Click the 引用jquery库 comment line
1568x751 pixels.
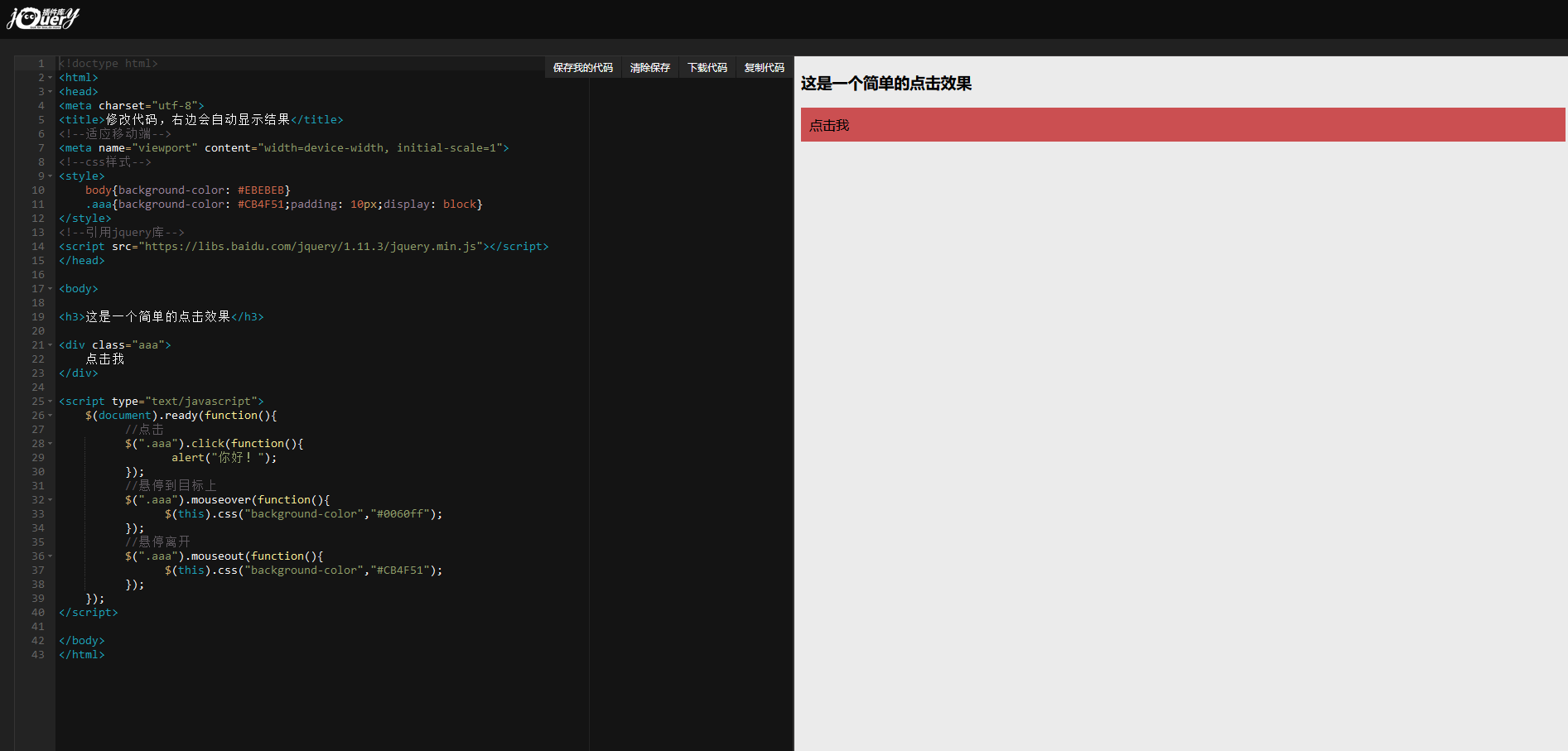pyautogui.click(x=122, y=233)
